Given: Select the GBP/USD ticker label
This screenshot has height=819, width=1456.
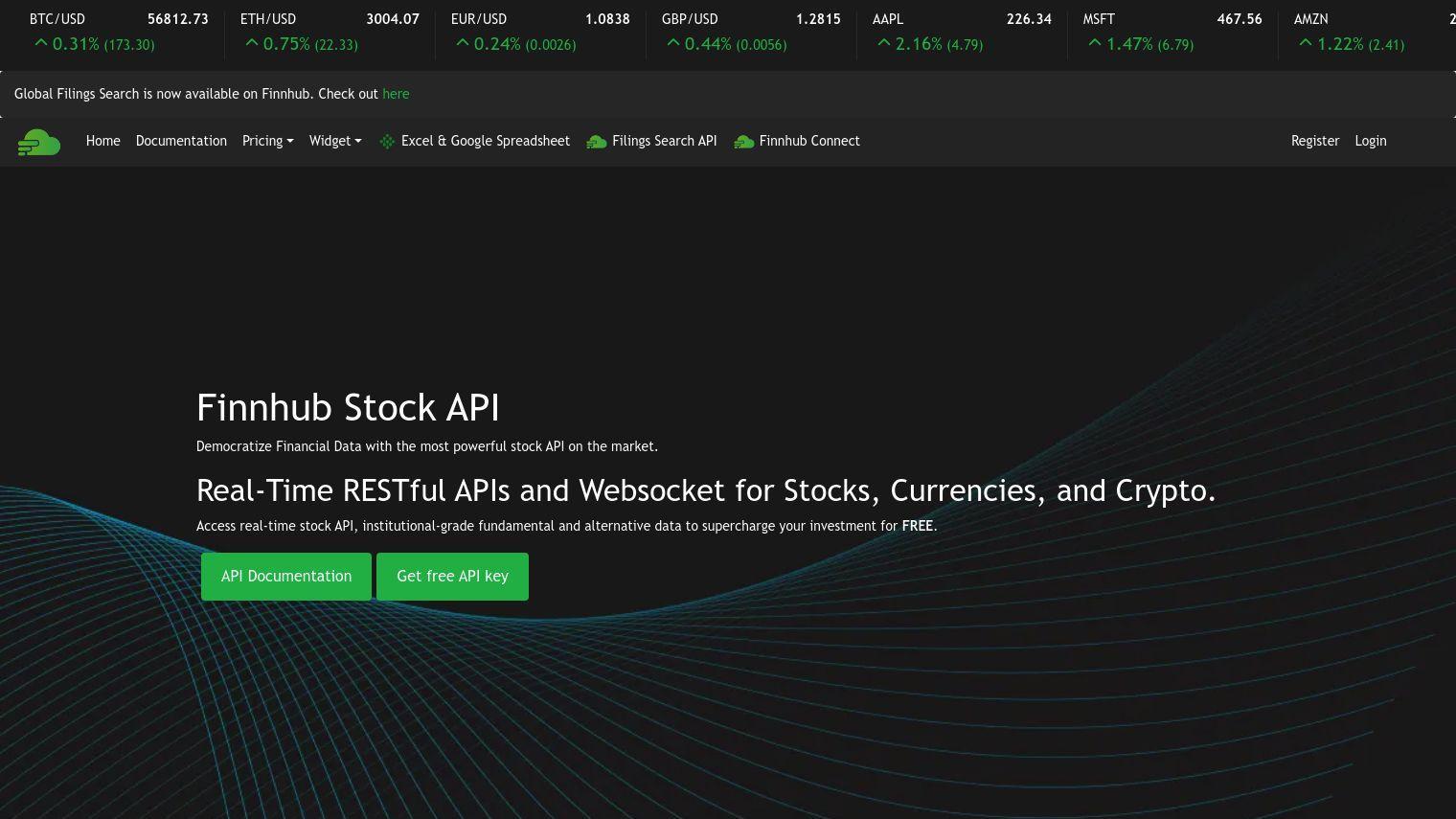Looking at the screenshot, I should (690, 19).
